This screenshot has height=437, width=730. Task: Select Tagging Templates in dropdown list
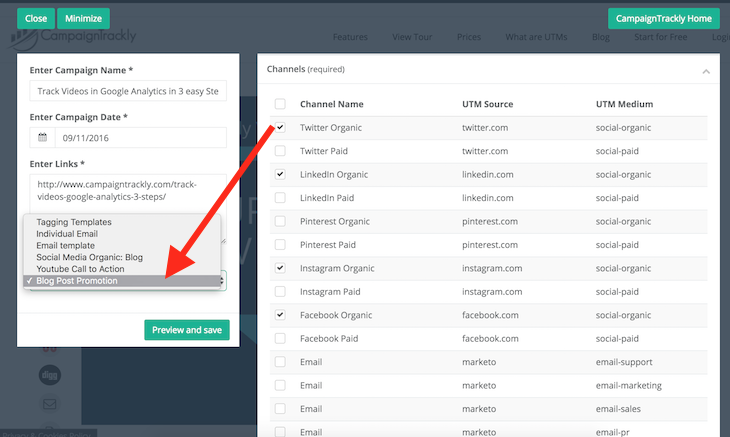[122, 222]
